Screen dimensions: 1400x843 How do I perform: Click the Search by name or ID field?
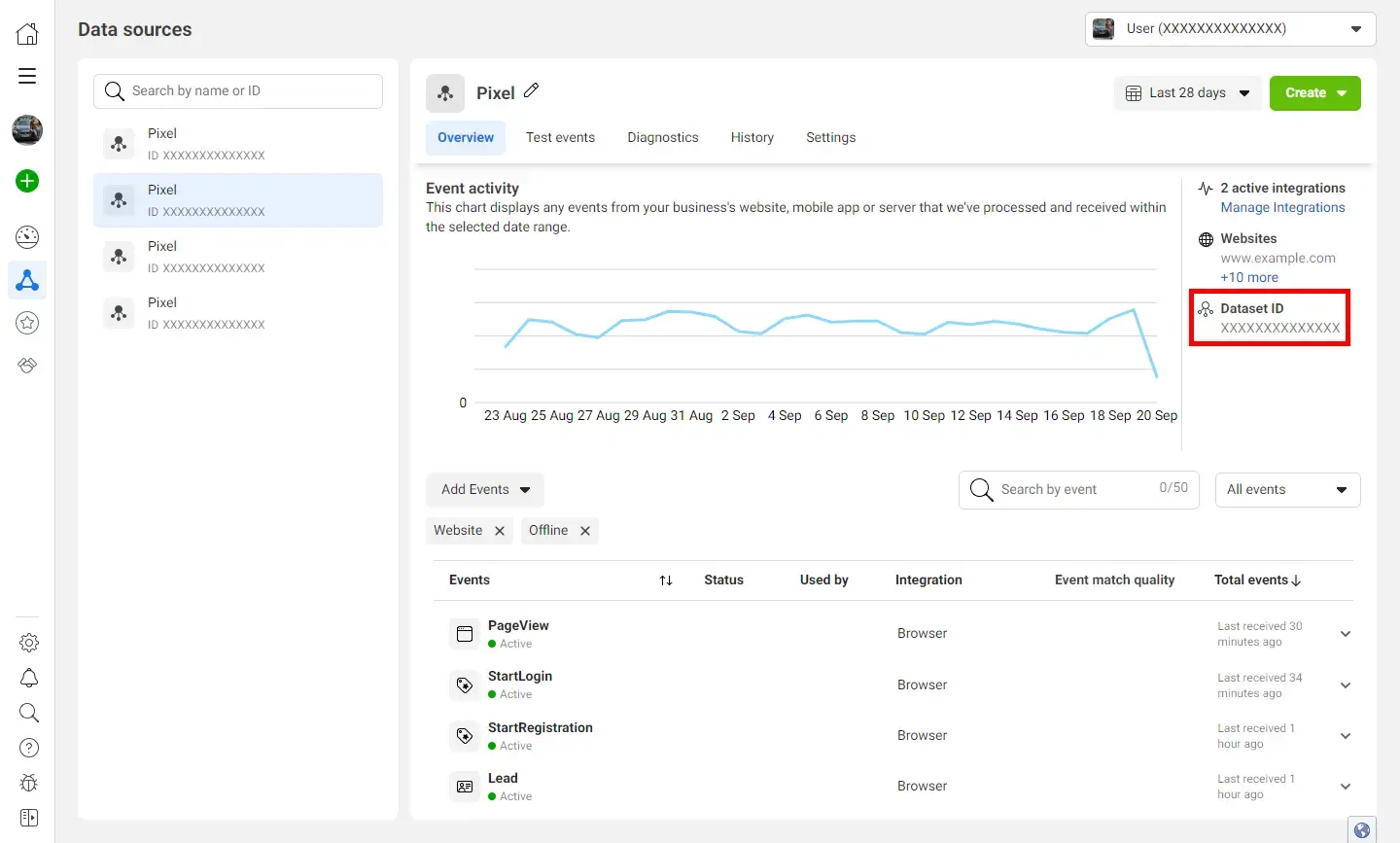click(238, 91)
